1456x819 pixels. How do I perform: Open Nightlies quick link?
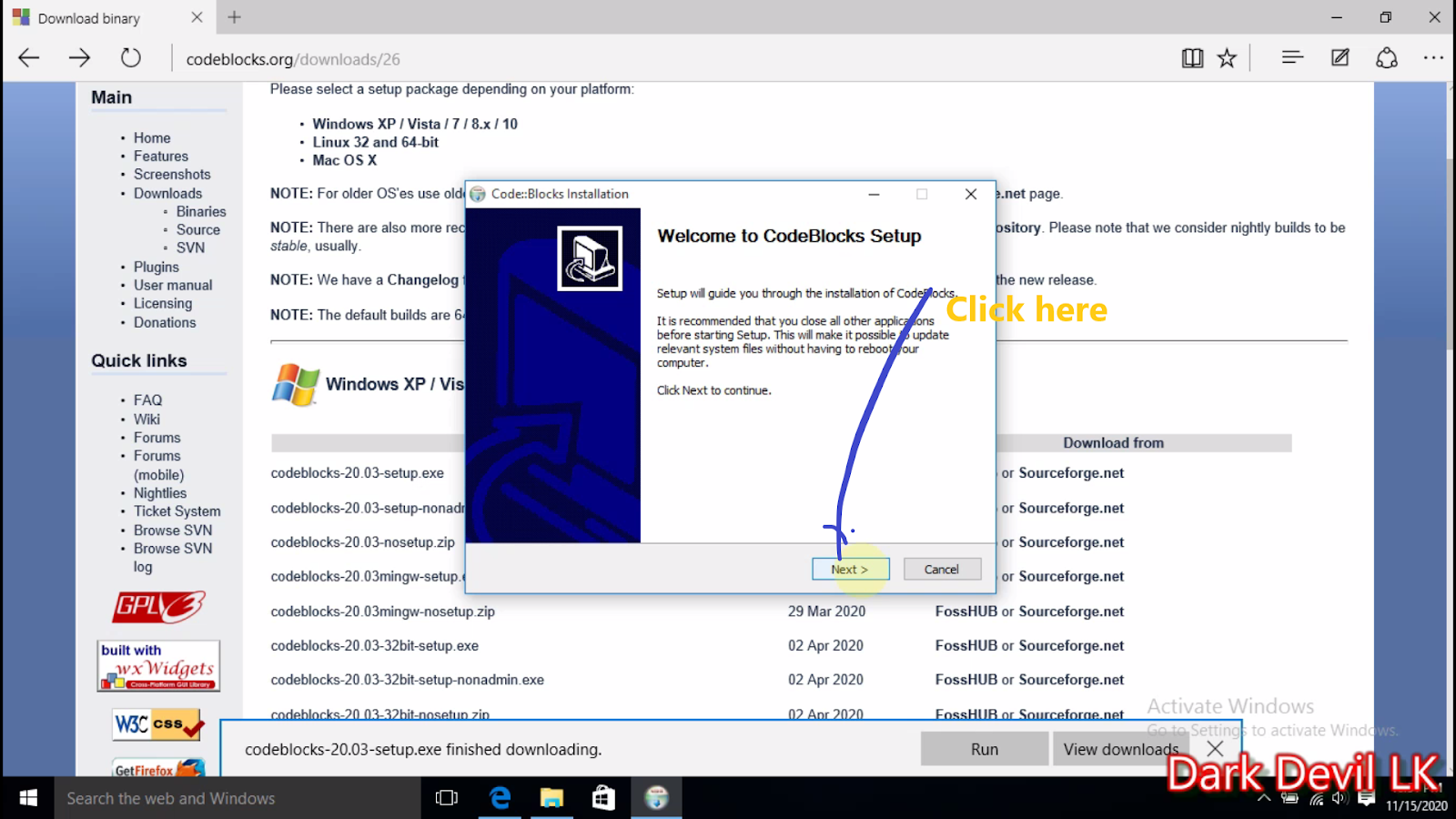pyautogui.click(x=160, y=492)
